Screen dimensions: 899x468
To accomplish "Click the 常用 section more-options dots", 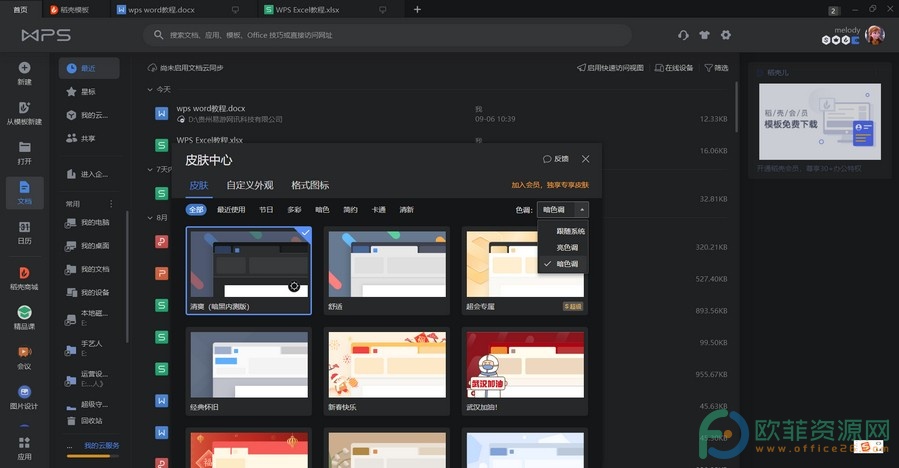I will [111, 204].
